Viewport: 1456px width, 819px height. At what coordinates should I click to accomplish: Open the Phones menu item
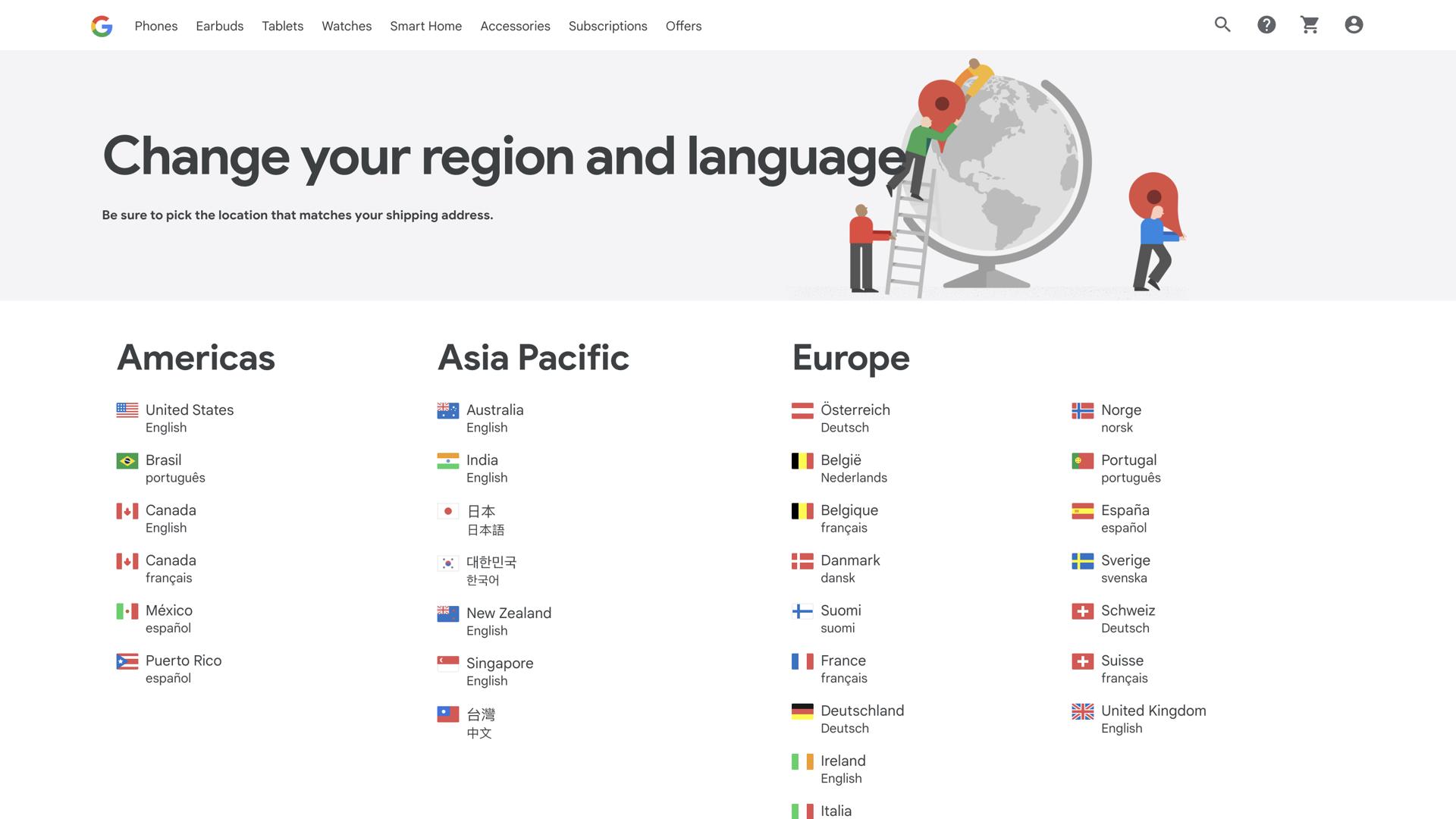point(156,26)
